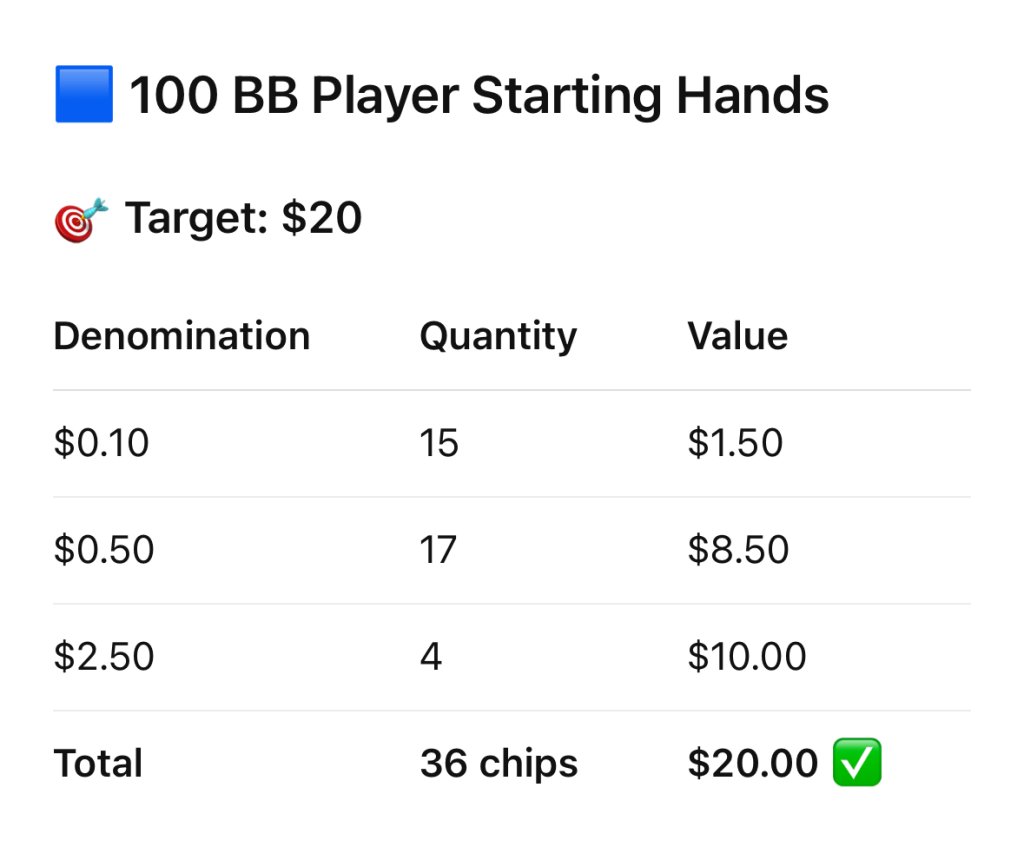The height and width of the screenshot is (847, 1024).
Task: Click the $20.00 total value
Action: [x=752, y=764]
